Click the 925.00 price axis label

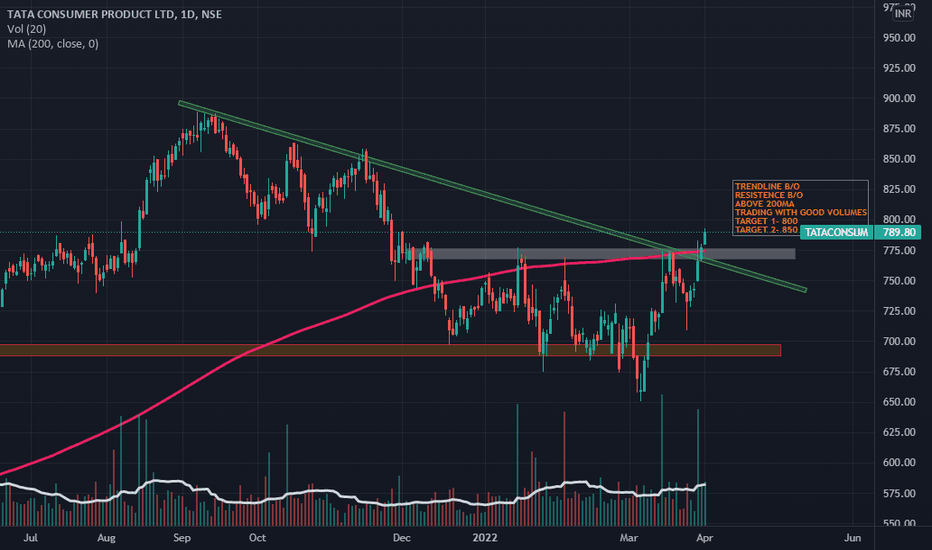click(899, 68)
